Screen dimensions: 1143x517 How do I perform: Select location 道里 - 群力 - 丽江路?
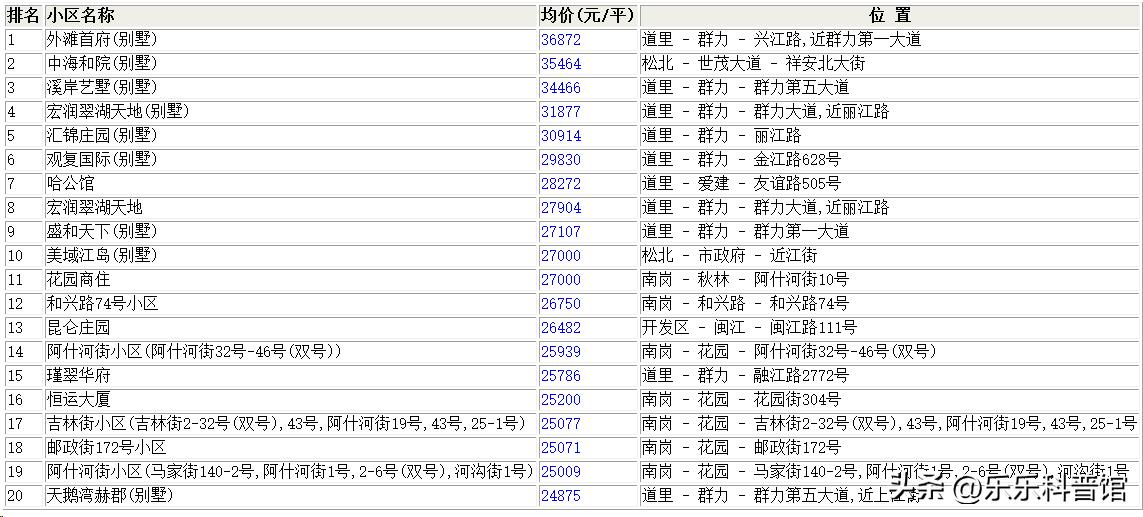(x=889, y=136)
